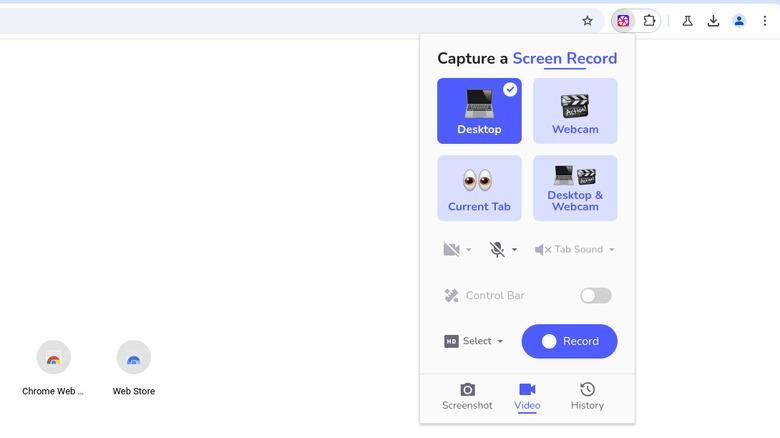Start recording with the Record button
The height and width of the screenshot is (438, 780).
click(x=570, y=341)
